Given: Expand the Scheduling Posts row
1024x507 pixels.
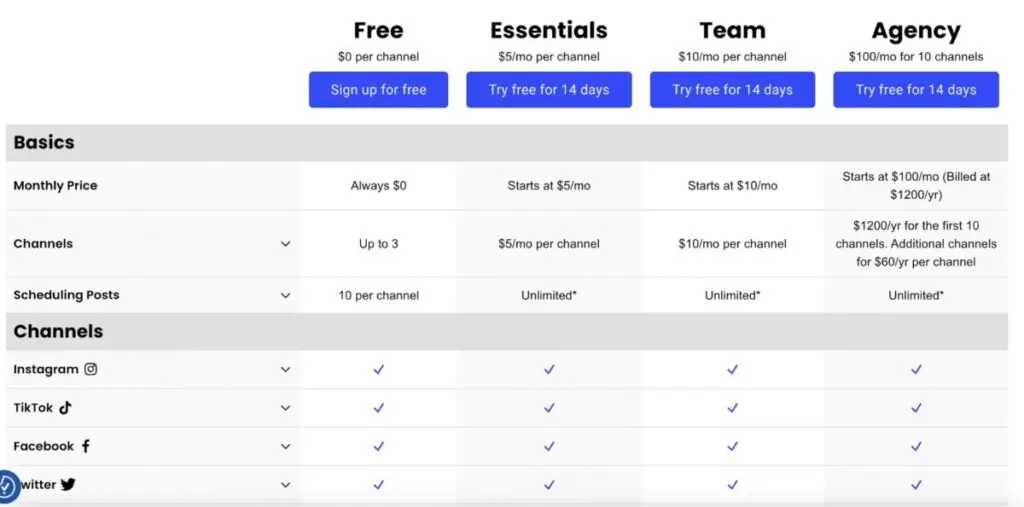Looking at the screenshot, I should click(285, 296).
